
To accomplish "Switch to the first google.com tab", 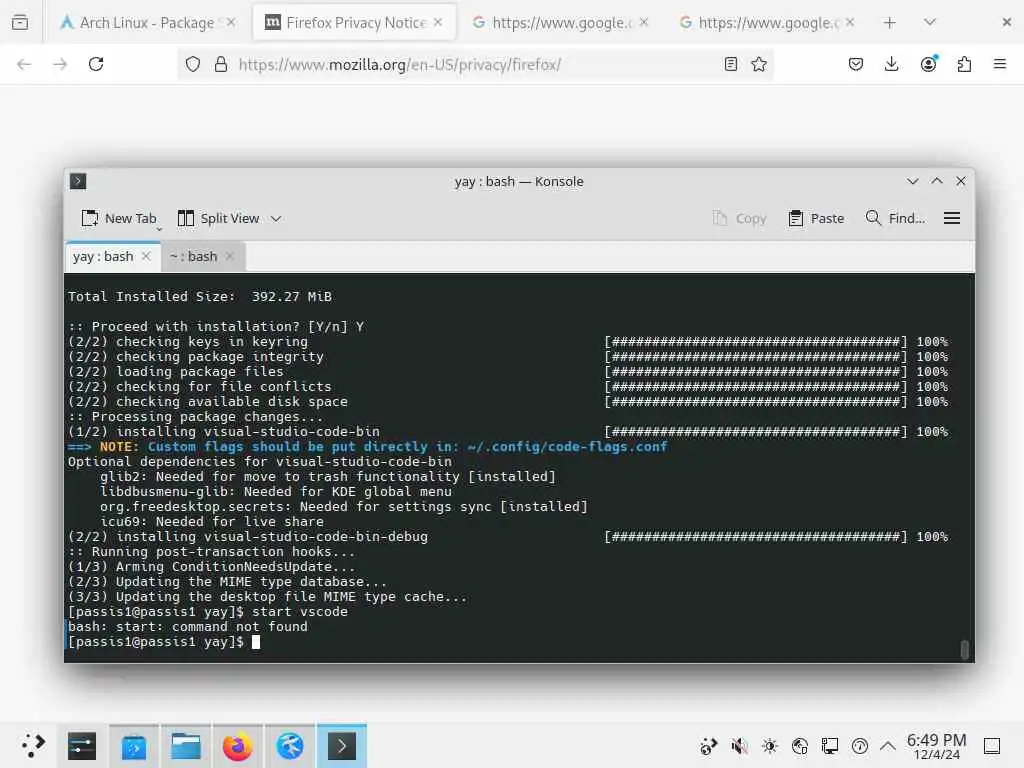I will [x=560, y=22].
